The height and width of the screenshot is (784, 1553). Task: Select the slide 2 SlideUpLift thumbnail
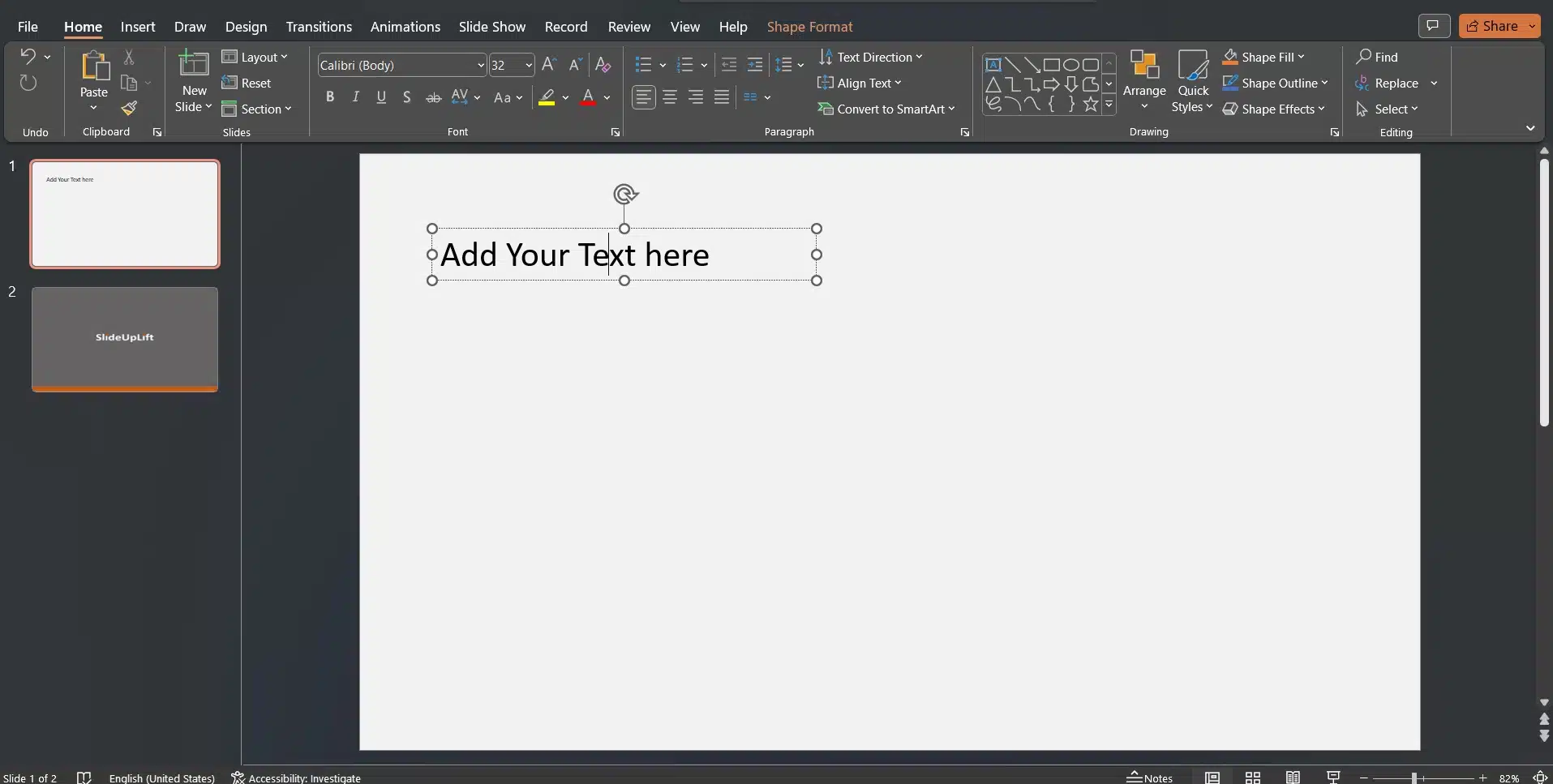click(125, 338)
